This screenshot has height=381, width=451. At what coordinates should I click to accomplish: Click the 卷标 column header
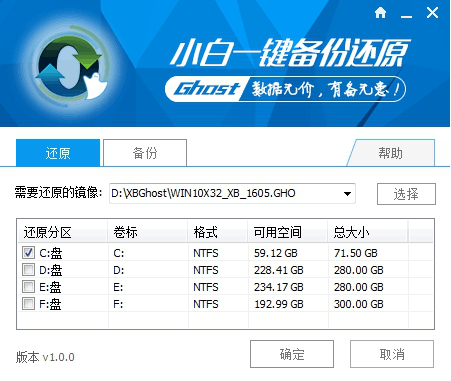[x=148, y=232]
